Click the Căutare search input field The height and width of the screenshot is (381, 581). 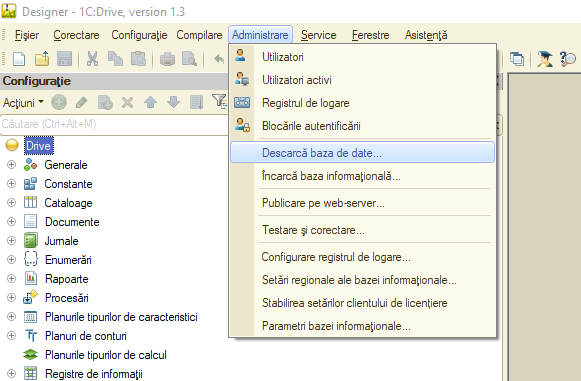(114, 124)
